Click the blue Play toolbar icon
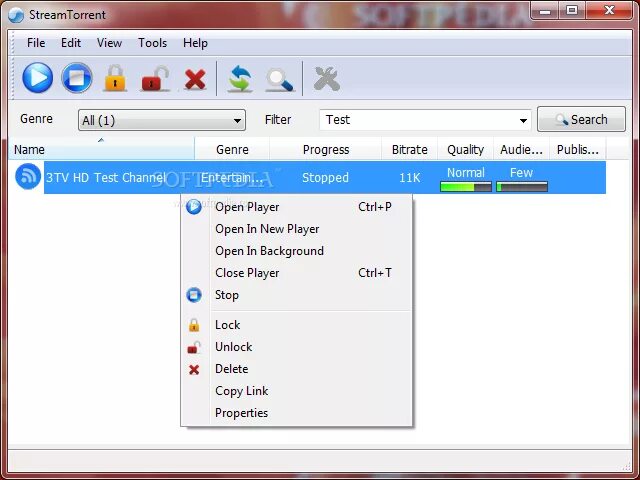This screenshot has width=640, height=480. 38,78
